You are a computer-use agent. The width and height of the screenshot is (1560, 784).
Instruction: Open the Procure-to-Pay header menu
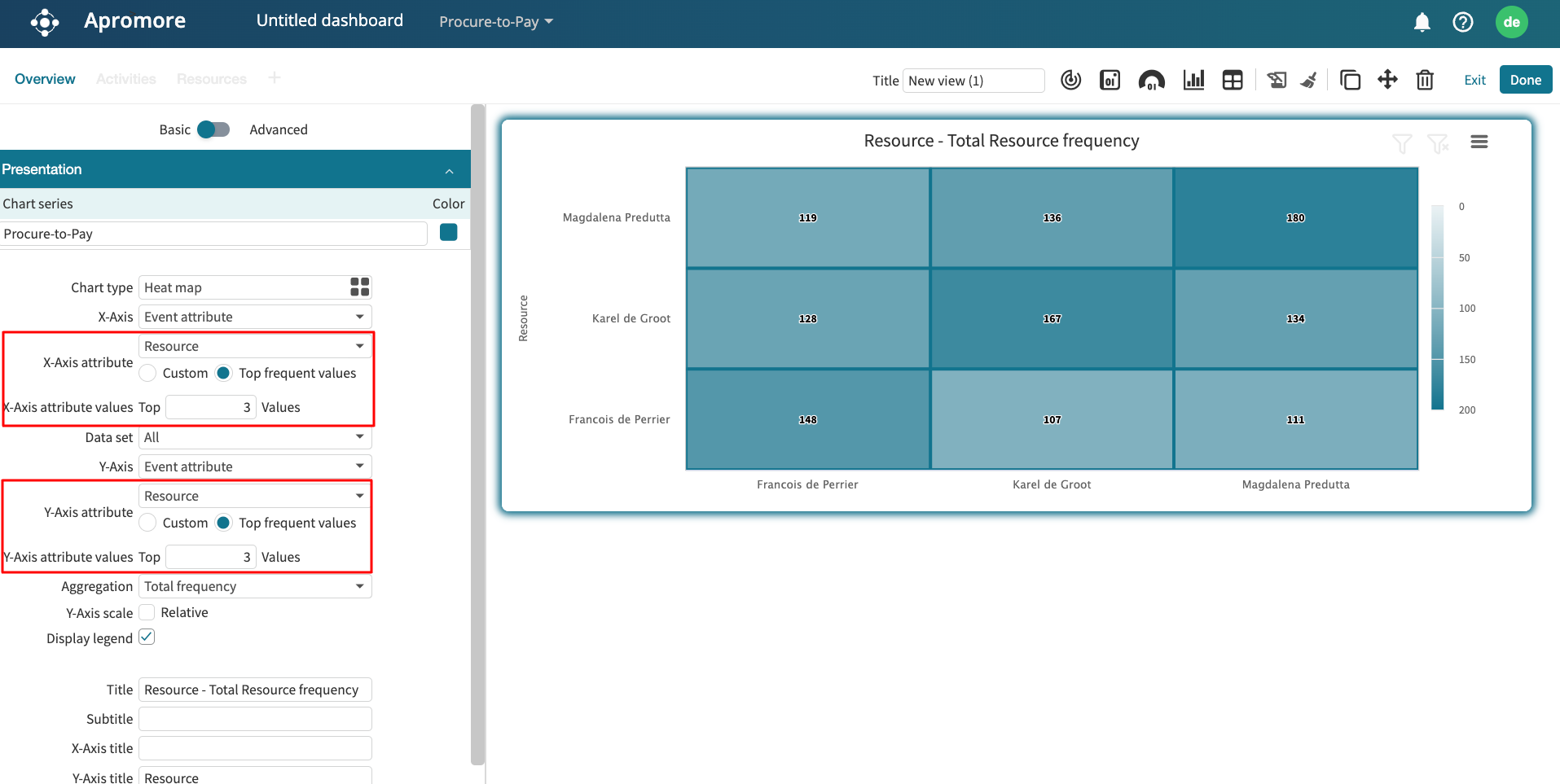(x=495, y=22)
